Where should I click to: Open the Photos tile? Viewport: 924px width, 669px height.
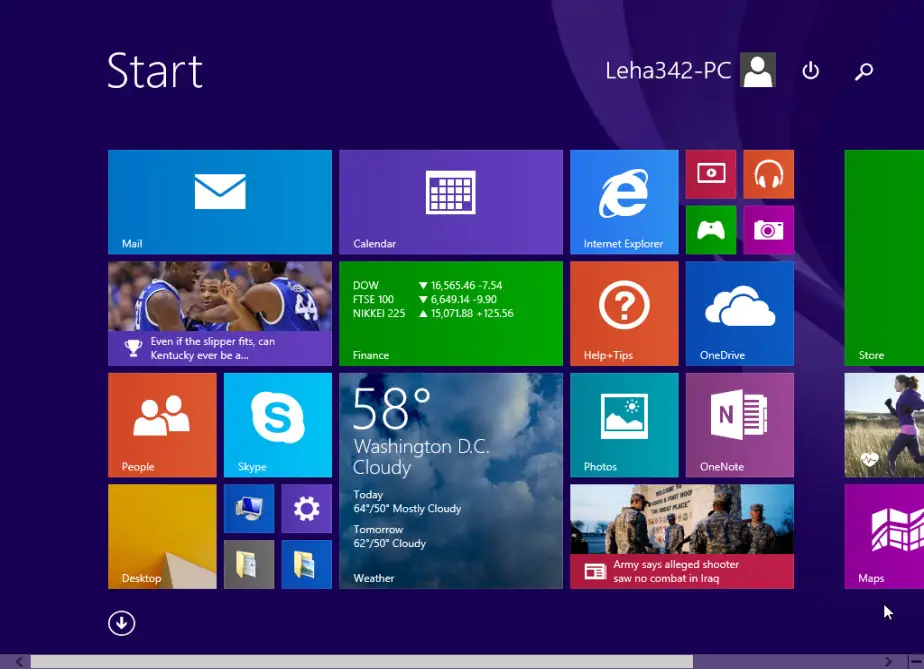[x=624, y=425]
